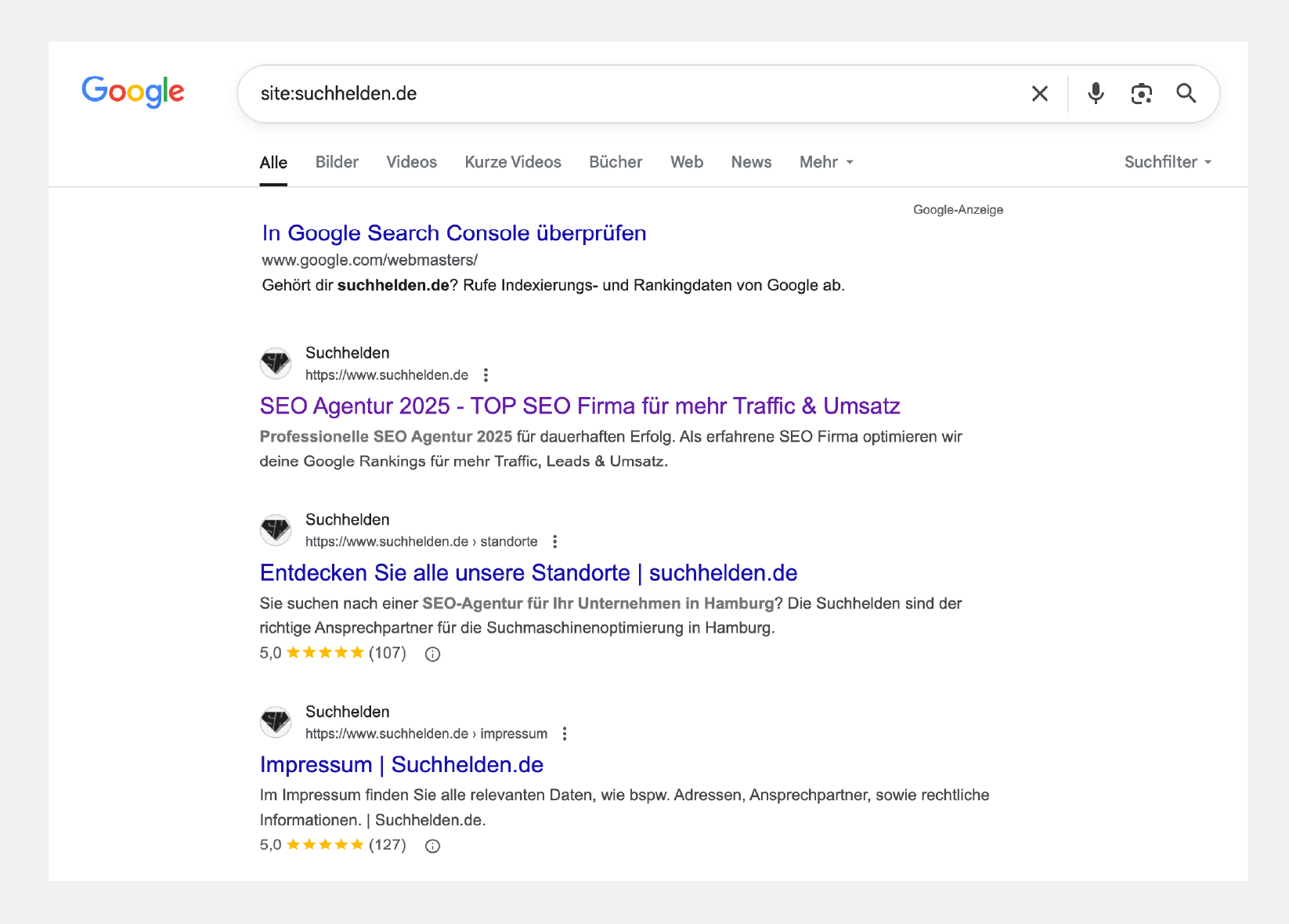
Task: Click the suchhelden.de › standorte breadcrumb URL
Action: tap(421, 542)
